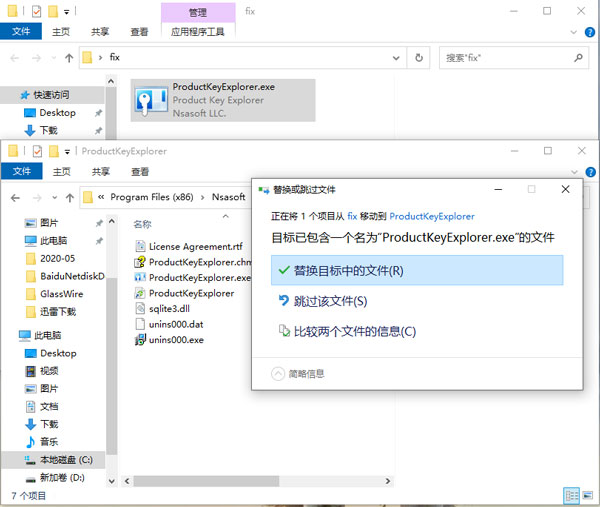Select ProductKeyExplorer.exe in the fix folder
The image size is (600, 507).
click(x=222, y=99)
